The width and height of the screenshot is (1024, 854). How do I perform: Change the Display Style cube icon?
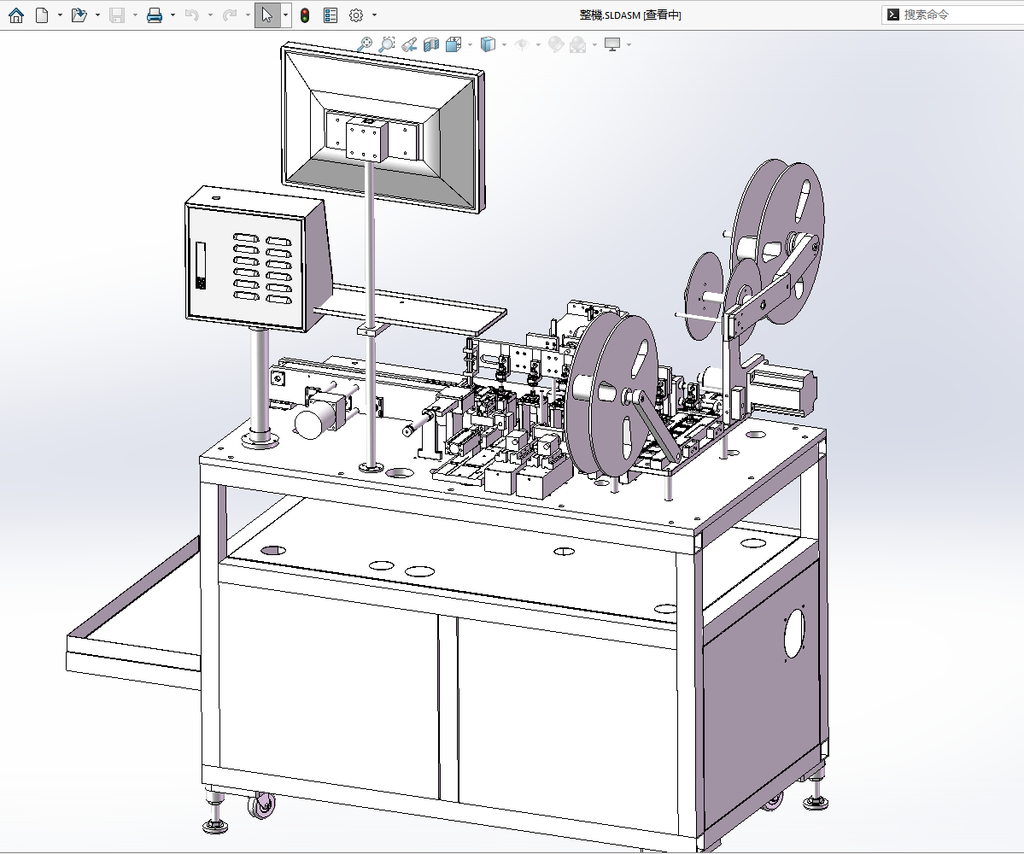(x=488, y=44)
